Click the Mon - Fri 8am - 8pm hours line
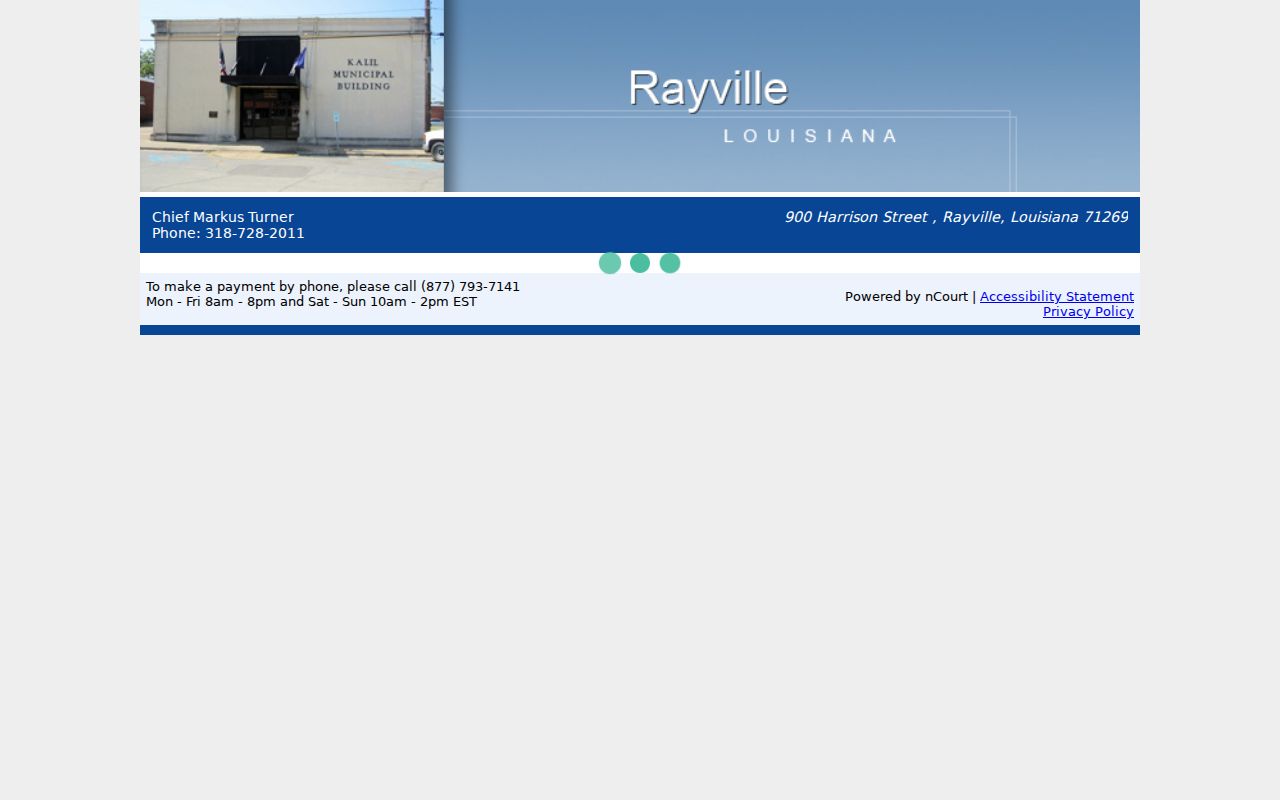 tap(311, 302)
